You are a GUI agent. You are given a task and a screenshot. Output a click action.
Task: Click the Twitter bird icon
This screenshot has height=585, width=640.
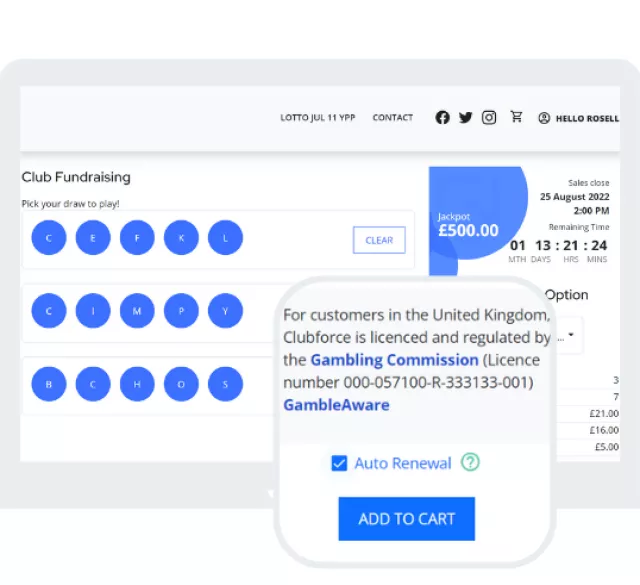(x=465, y=118)
